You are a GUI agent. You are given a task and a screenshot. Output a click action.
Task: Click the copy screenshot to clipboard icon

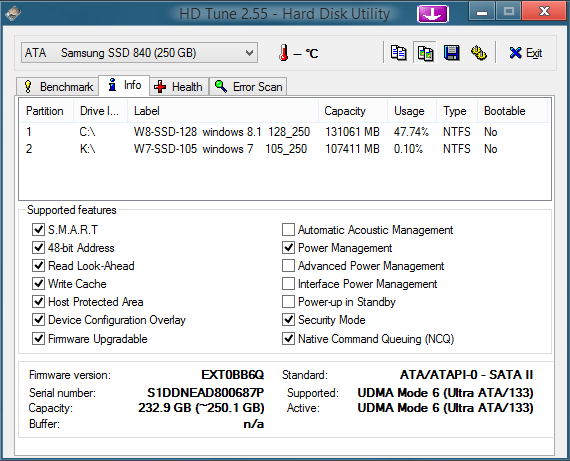(425, 53)
